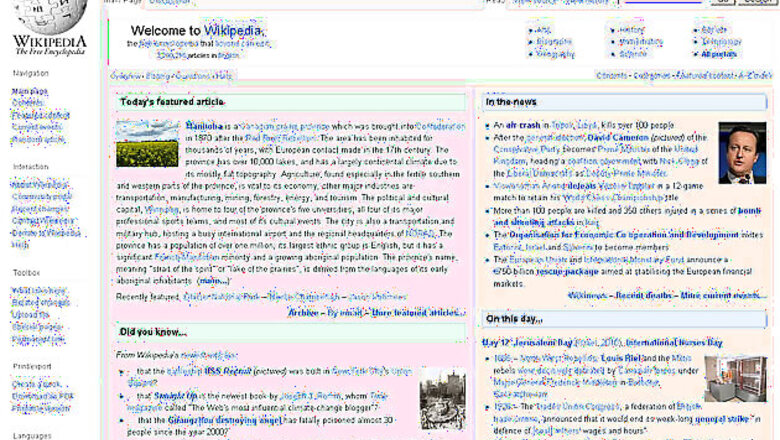Viewport: 780px width, 440px height.
Task: Click More current events...
Action: click(x=722, y=295)
